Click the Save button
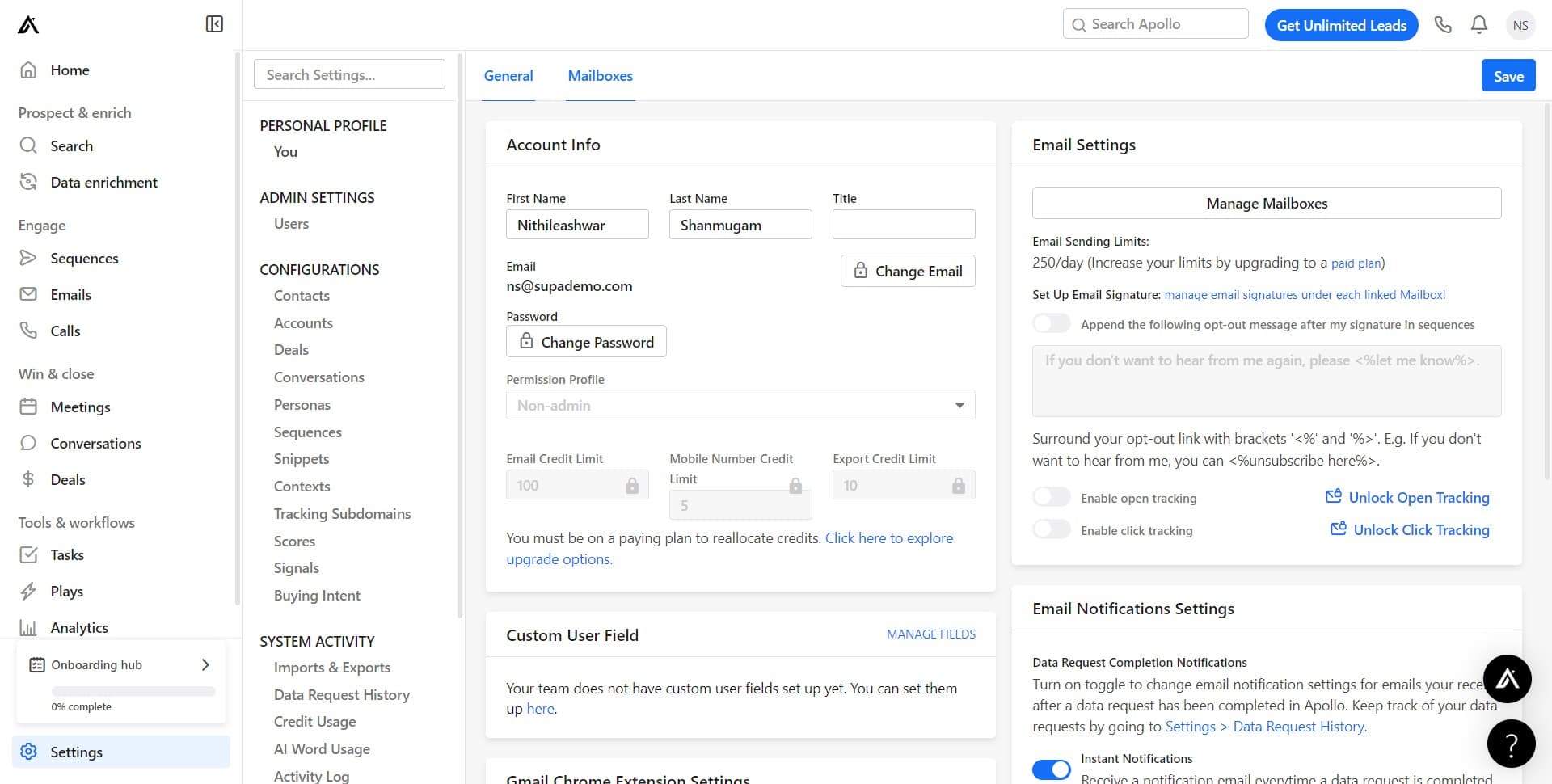This screenshot has width=1552, height=784. (x=1508, y=75)
